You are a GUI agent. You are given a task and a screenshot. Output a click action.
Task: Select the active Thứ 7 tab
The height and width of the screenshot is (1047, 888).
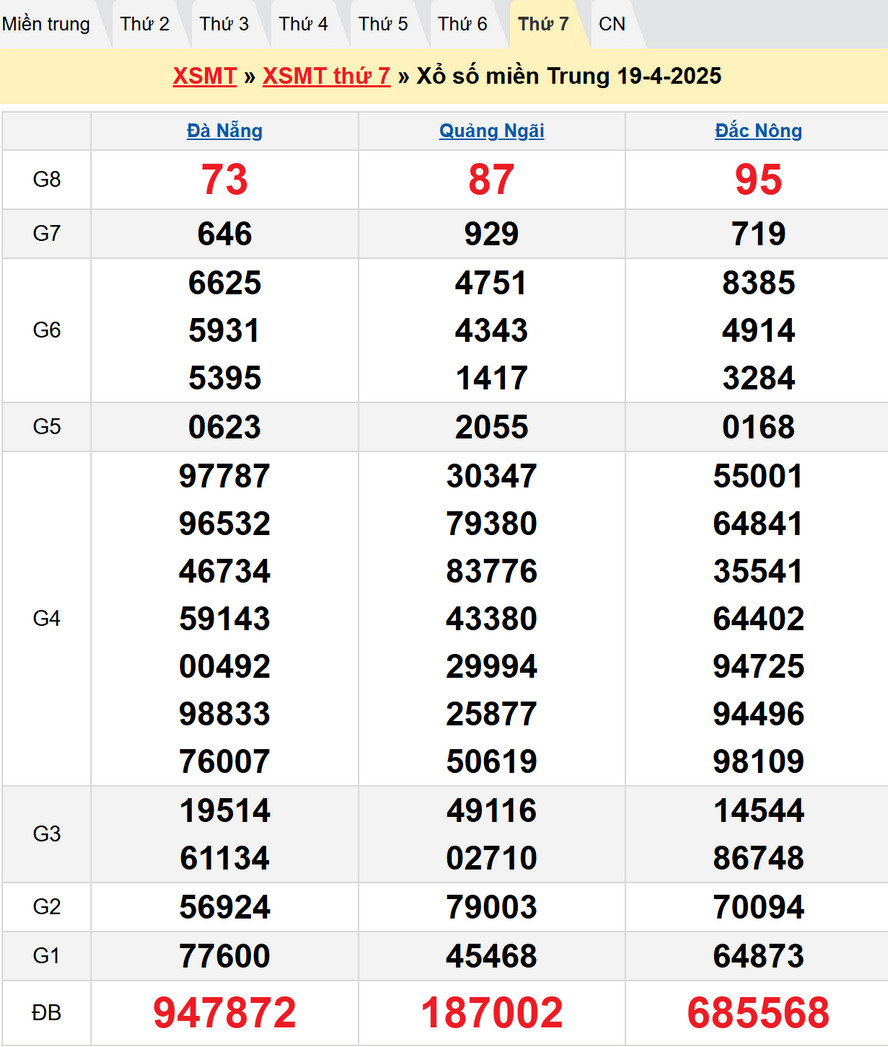pyautogui.click(x=543, y=24)
